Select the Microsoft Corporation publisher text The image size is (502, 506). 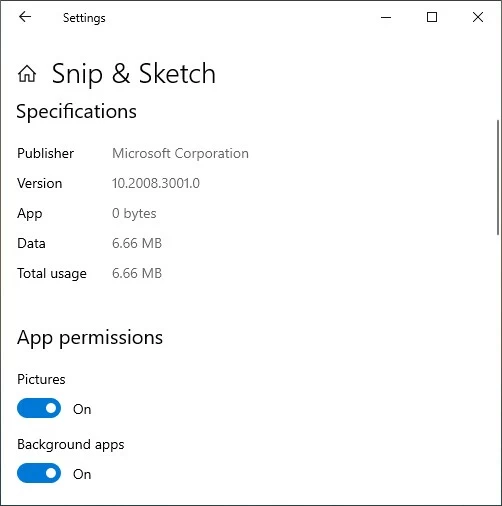[x=180, y=153]
